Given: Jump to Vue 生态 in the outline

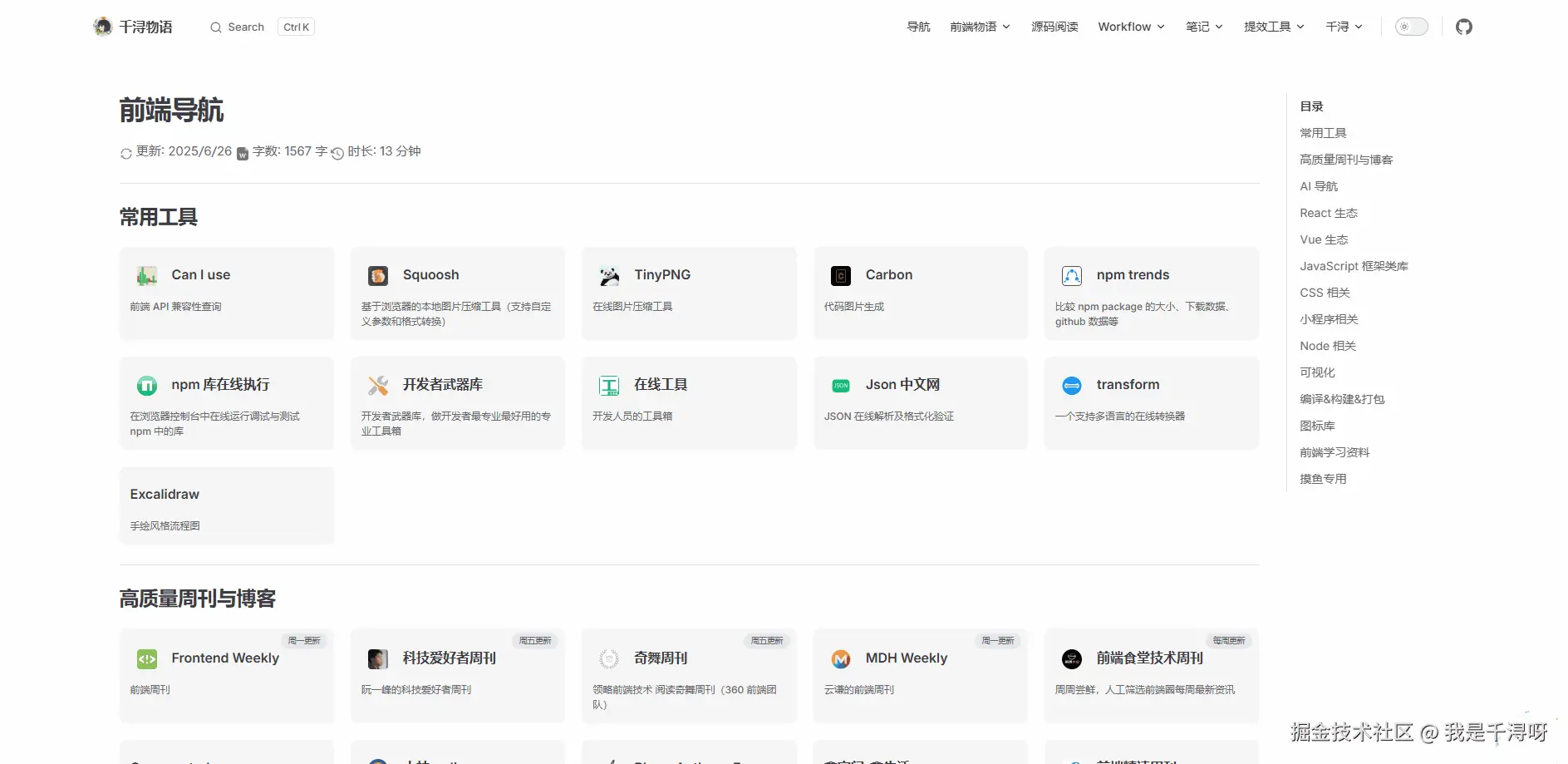Looking at the screenshot, I should click(x=1324, y=239).
